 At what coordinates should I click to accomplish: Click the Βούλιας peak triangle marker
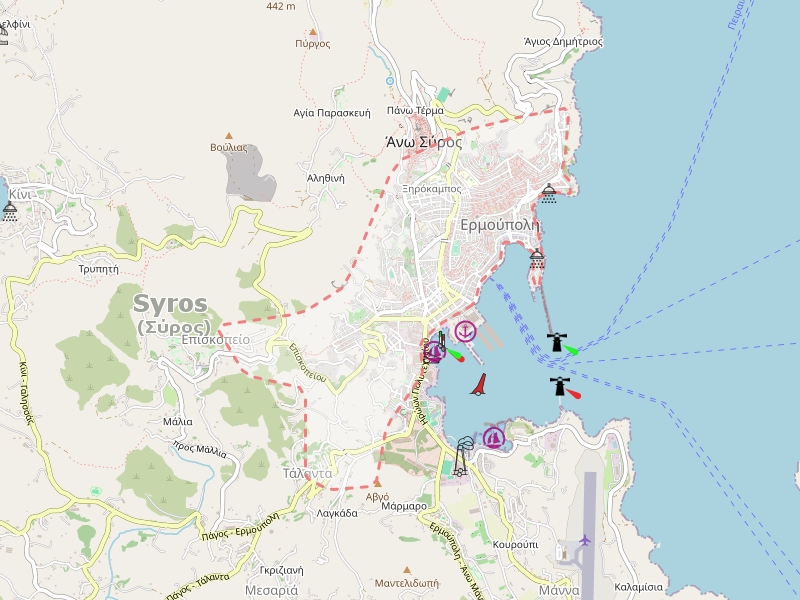[x=229, y=135]
